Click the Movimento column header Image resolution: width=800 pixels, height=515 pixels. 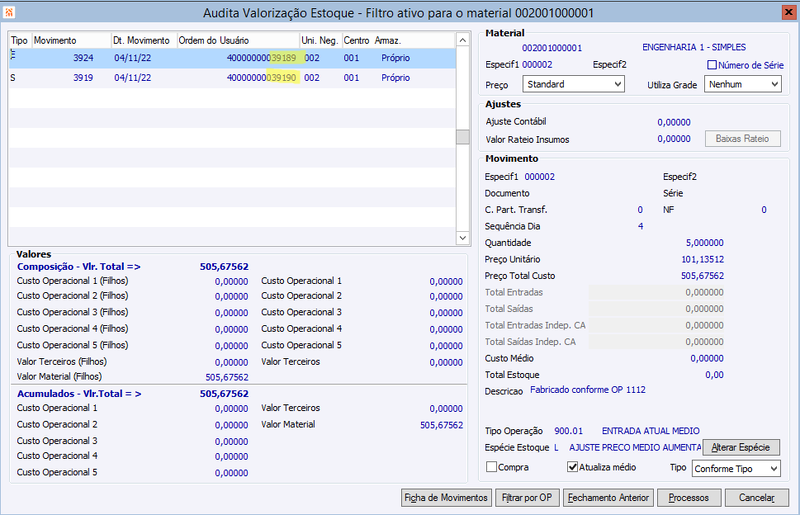click(x=71, y=40)
